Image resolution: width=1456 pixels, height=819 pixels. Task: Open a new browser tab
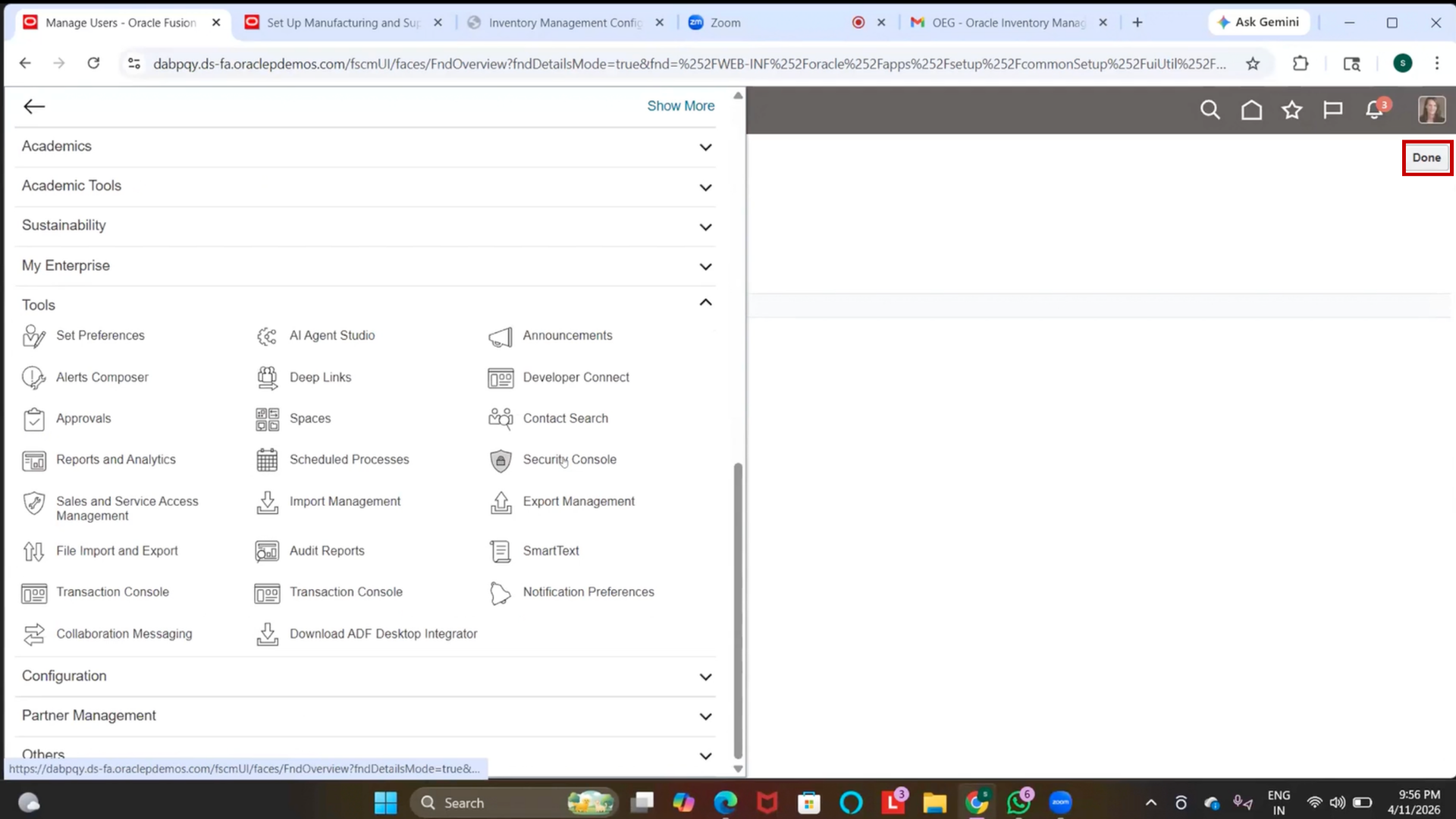[x=1137, y=23]
